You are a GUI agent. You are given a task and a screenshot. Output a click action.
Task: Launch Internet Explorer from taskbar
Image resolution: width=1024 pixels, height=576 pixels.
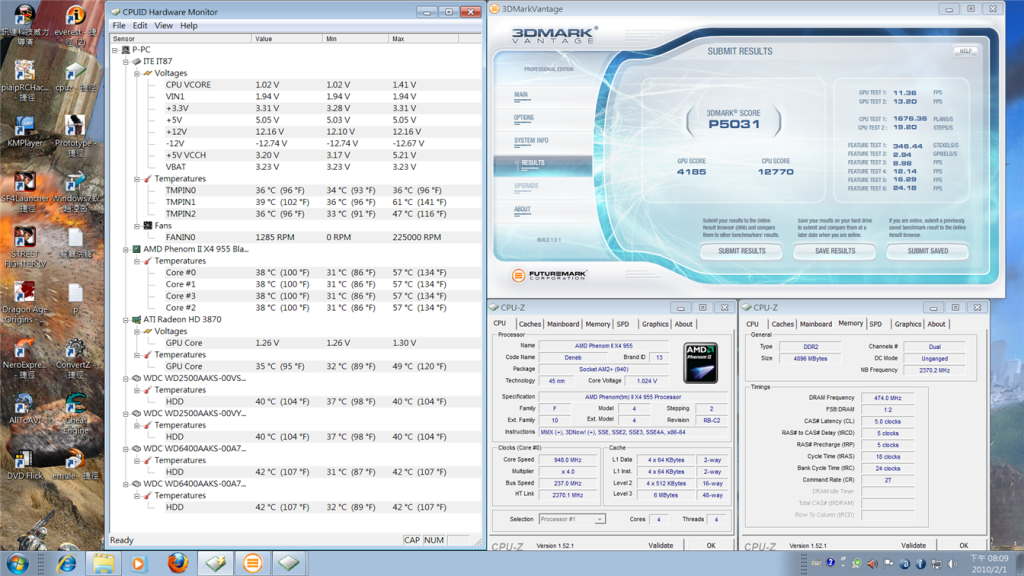[x=67, y=563]
